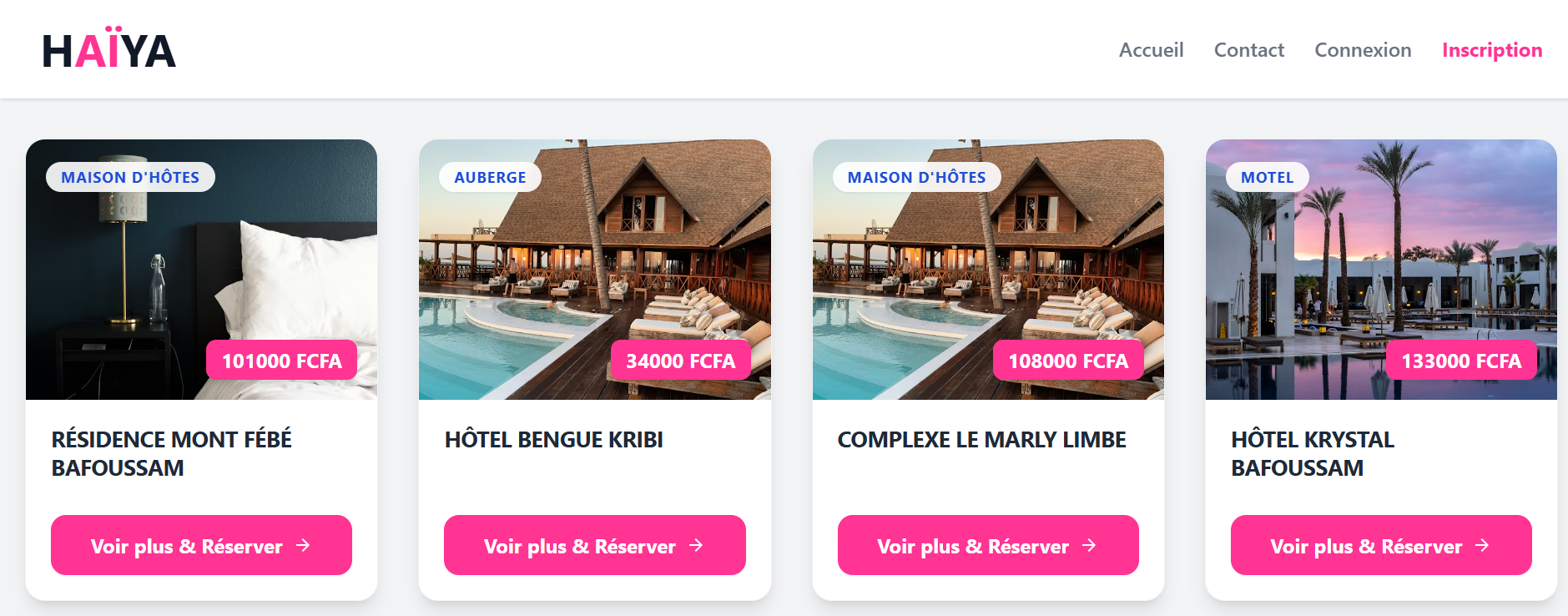The height and width of the screenshot is (616, 1568).
Task: Open the Accueil nav link
Action: (x=1151, y=50)
